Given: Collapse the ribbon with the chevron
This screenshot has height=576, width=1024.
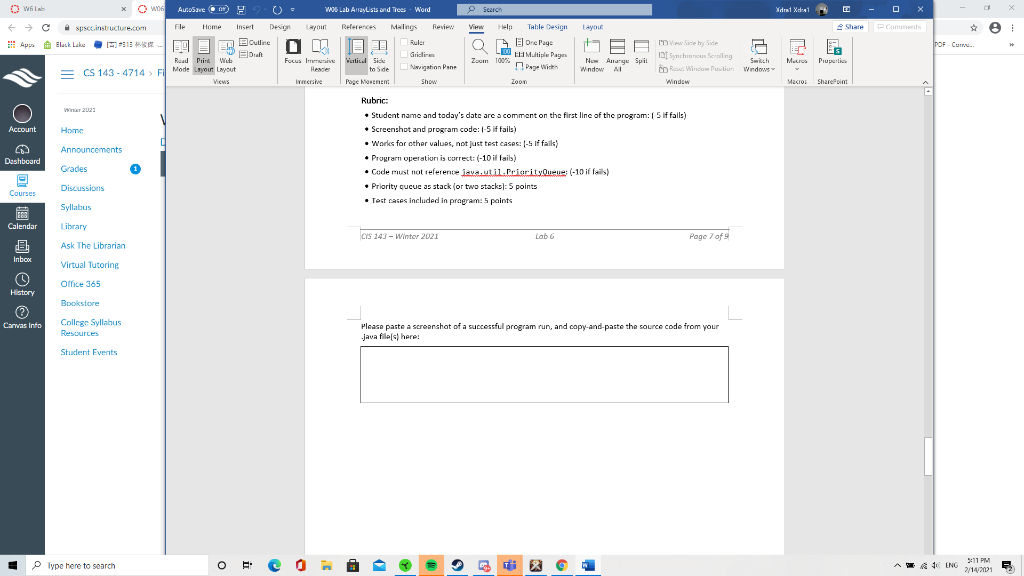Looking at the screenshot, I should [925, 81].
